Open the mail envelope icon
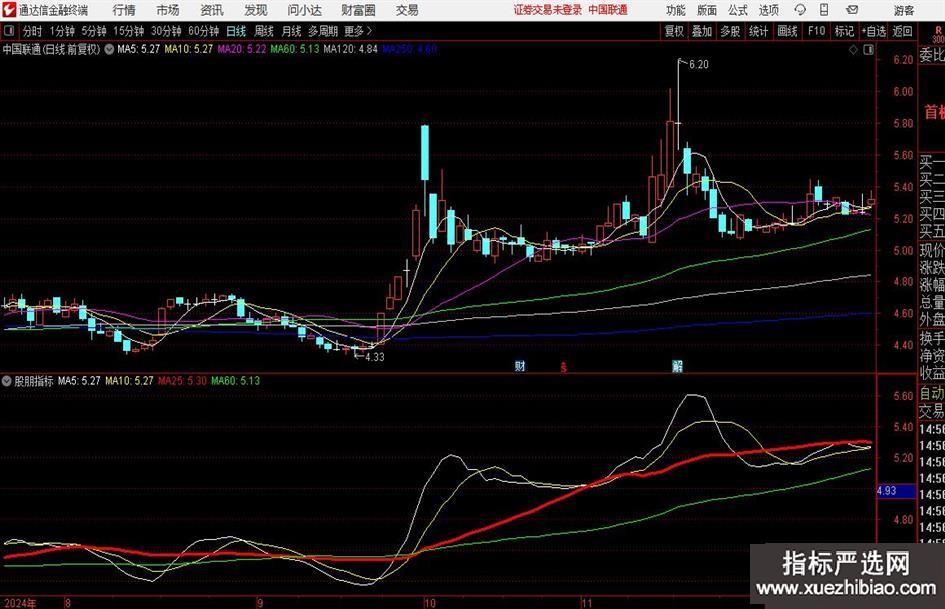Screen dimensions: 945x609 (x=852, y=10)
